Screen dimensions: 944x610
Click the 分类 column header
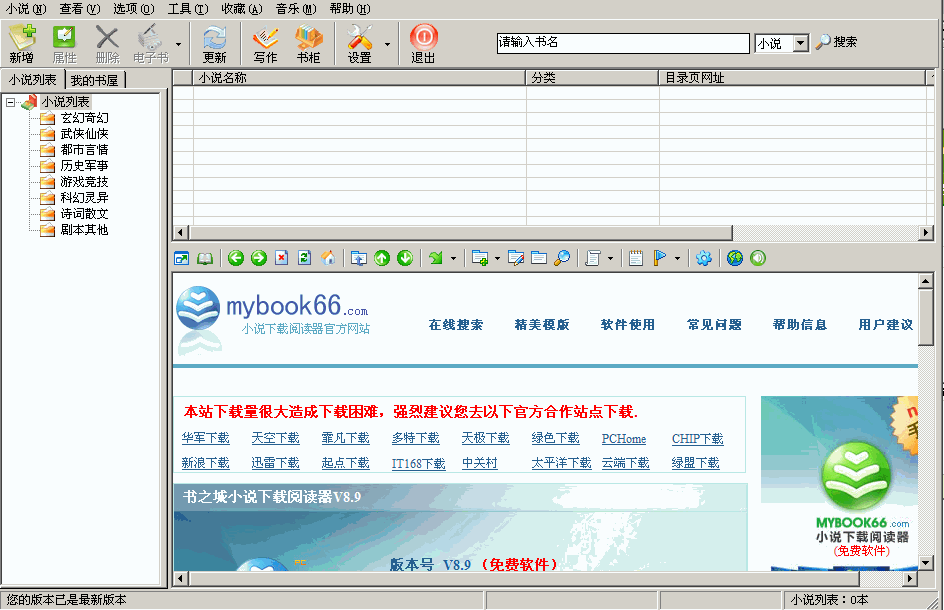(x=592, y=78)
